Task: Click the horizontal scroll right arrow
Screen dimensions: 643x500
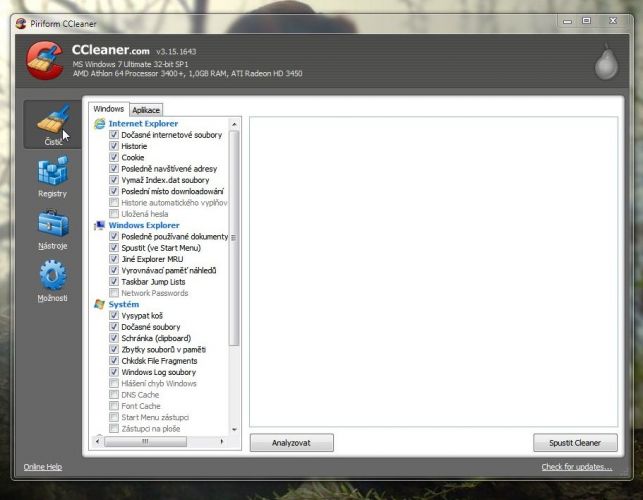Action: tap(222, 441)
